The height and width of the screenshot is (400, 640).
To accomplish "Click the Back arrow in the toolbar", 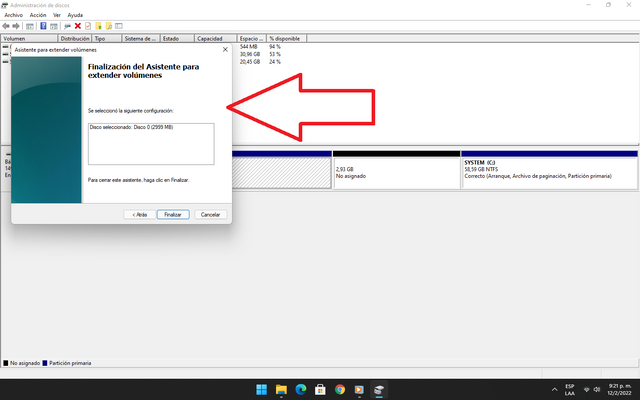I will point(6,26).
